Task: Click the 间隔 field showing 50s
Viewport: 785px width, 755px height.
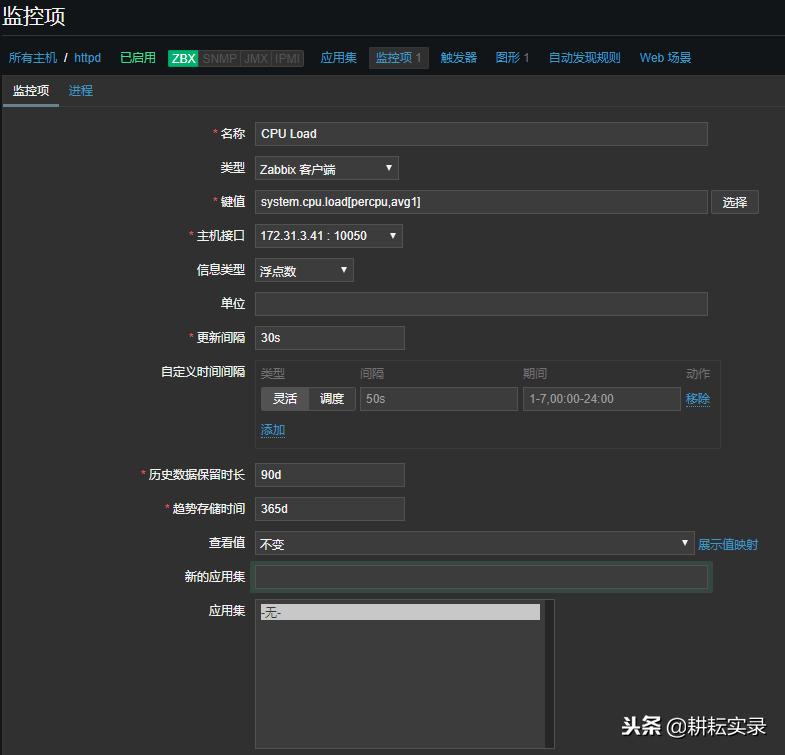Action: coord(439,399)
